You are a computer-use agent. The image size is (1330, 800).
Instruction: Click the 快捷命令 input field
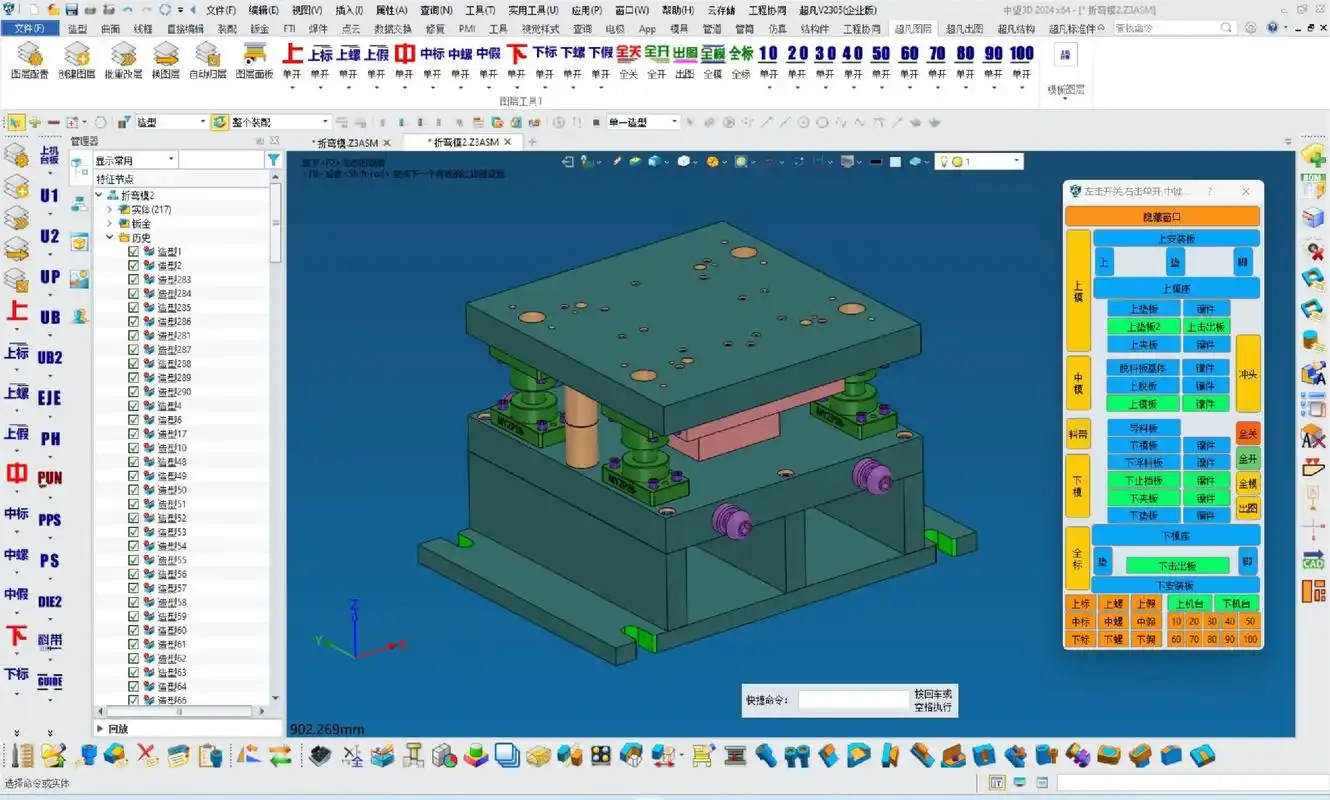click(x=854, y=700)
